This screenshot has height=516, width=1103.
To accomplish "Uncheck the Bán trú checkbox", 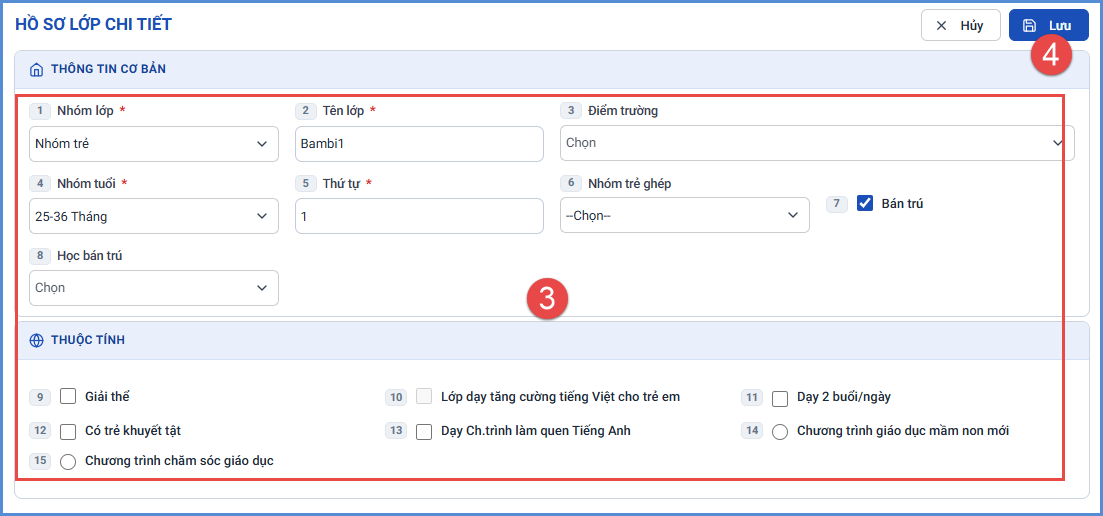I will click(865, 204).
